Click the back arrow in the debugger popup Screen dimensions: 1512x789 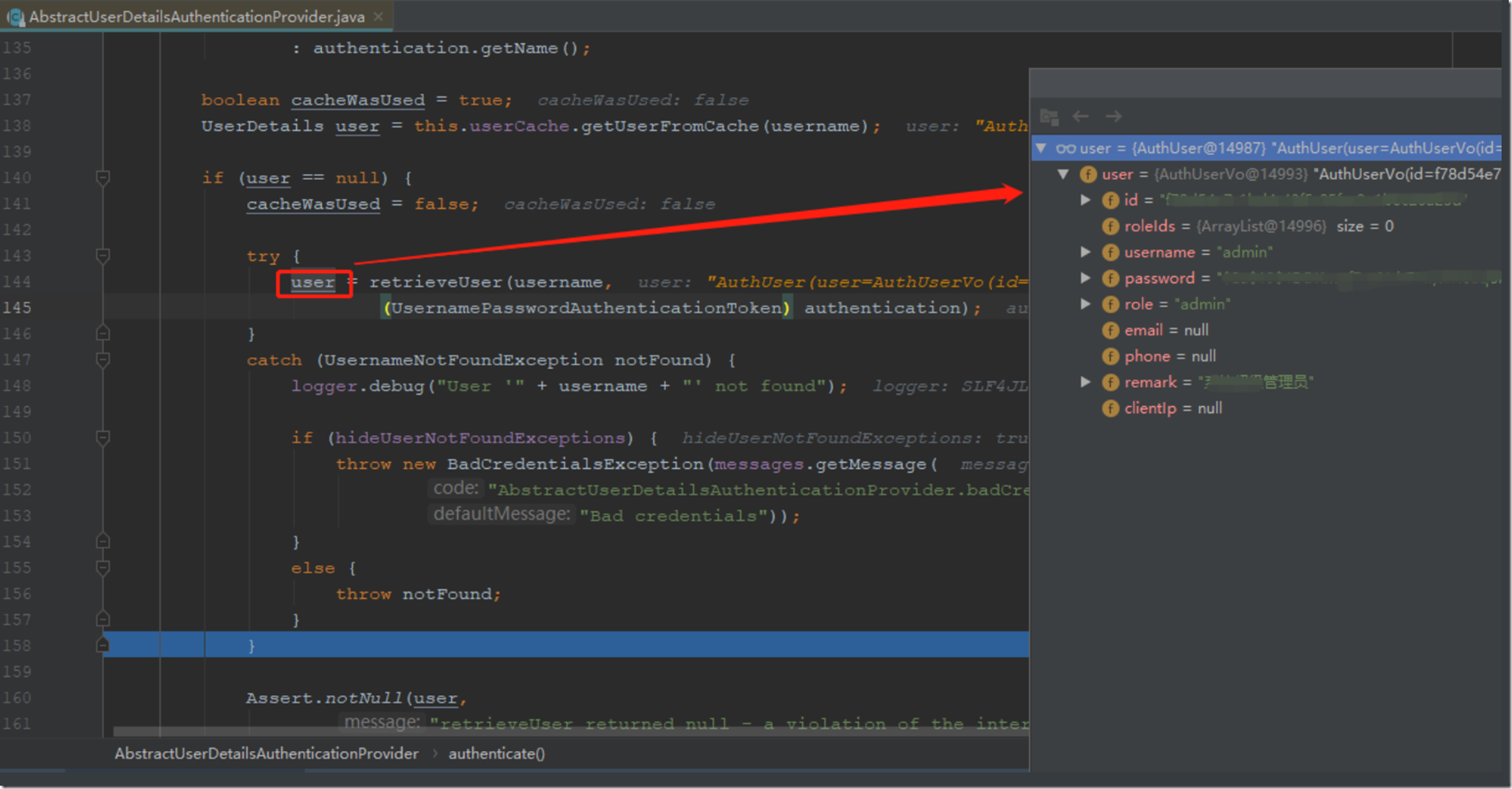coord(1080,116)
